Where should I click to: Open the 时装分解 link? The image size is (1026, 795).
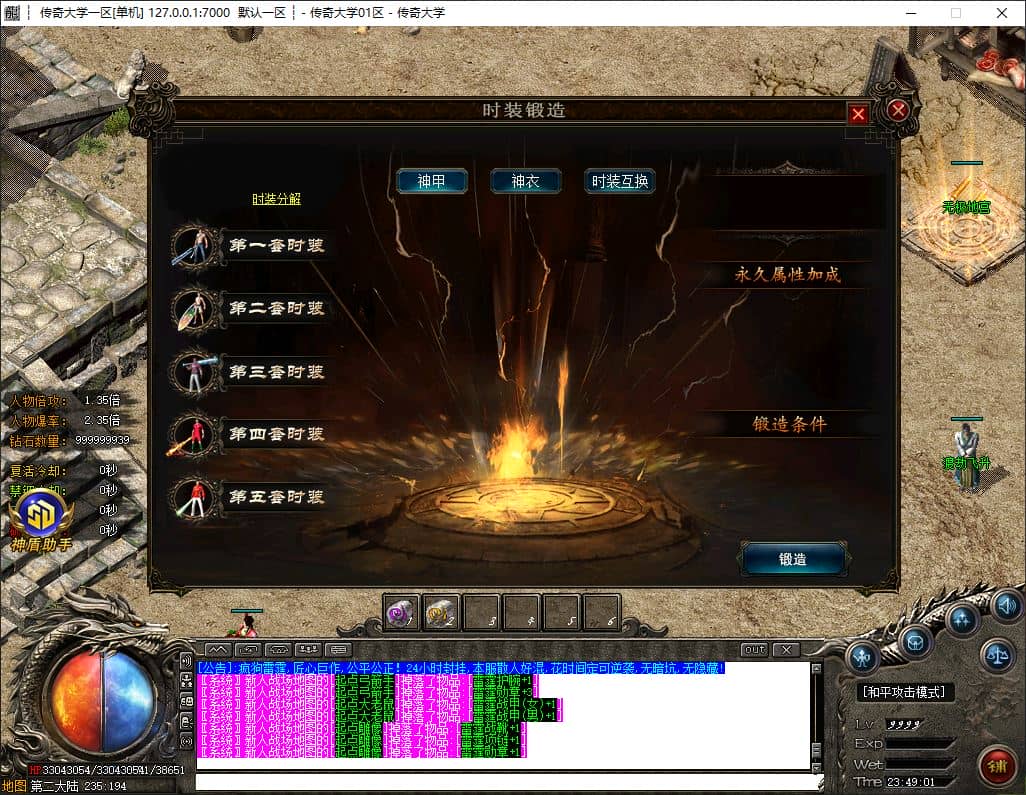point(277,199)
